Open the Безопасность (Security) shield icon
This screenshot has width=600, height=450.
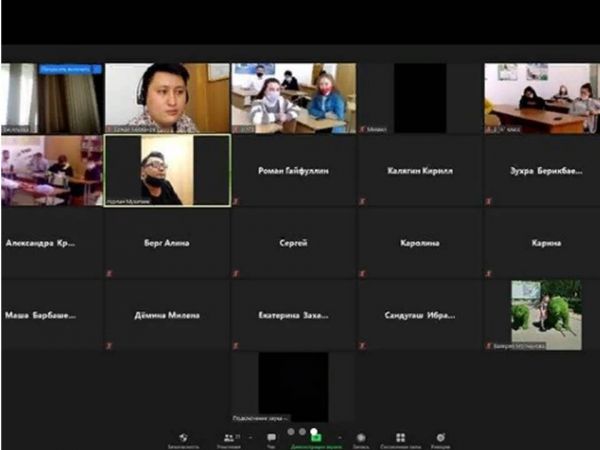183,437
